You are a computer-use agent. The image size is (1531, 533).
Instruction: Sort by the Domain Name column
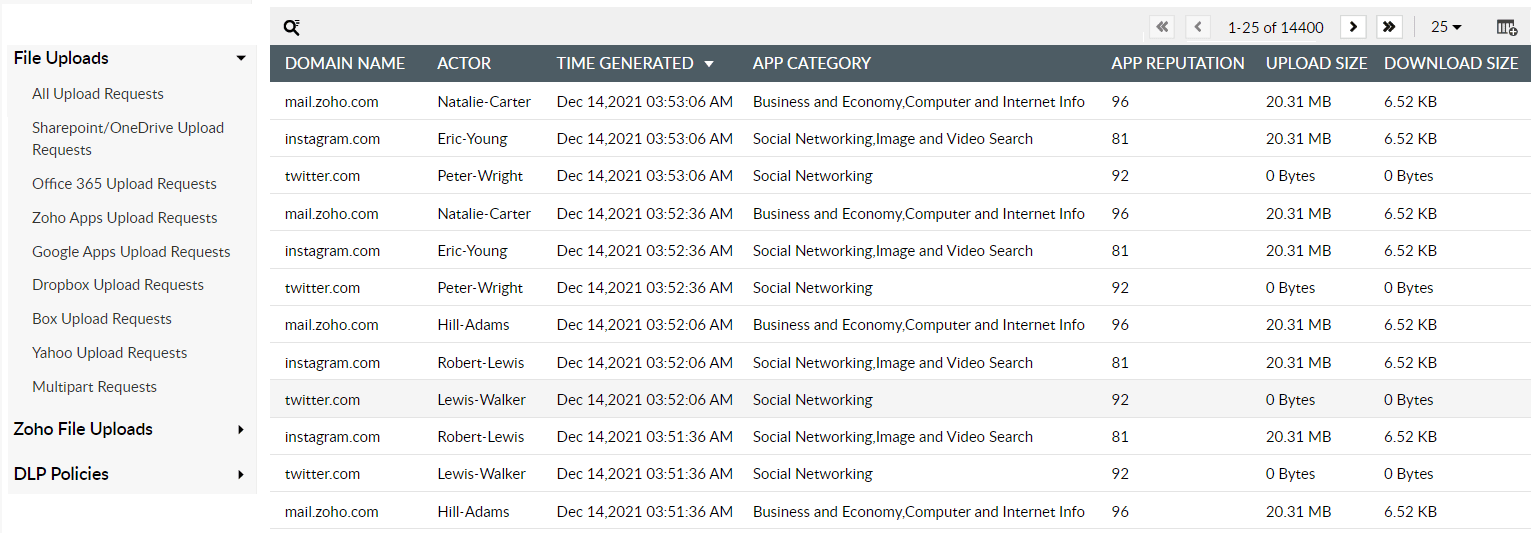[x=345, y=63]
